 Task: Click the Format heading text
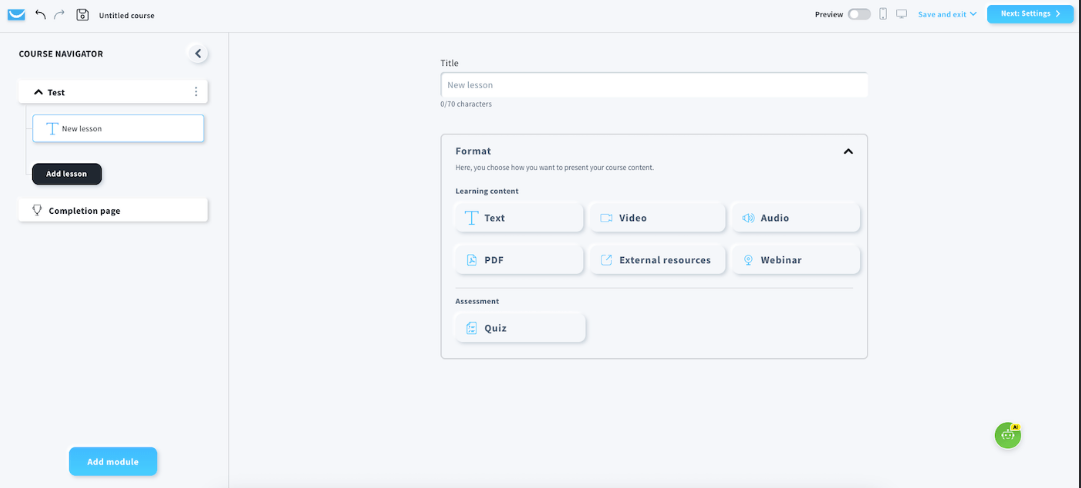(473, 151)
